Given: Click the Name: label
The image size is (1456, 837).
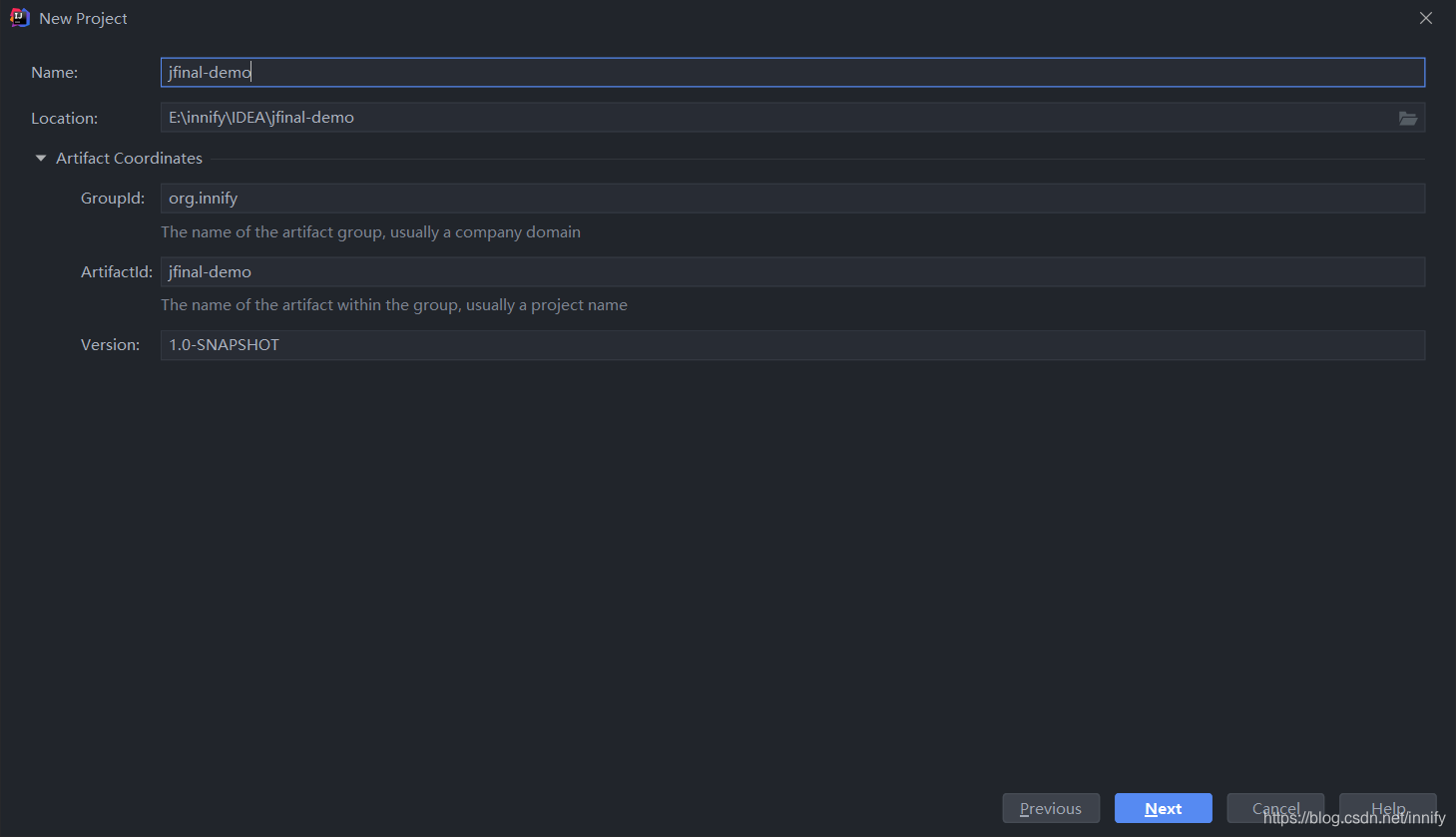Looking at the screenshot, I should [54, 73].
